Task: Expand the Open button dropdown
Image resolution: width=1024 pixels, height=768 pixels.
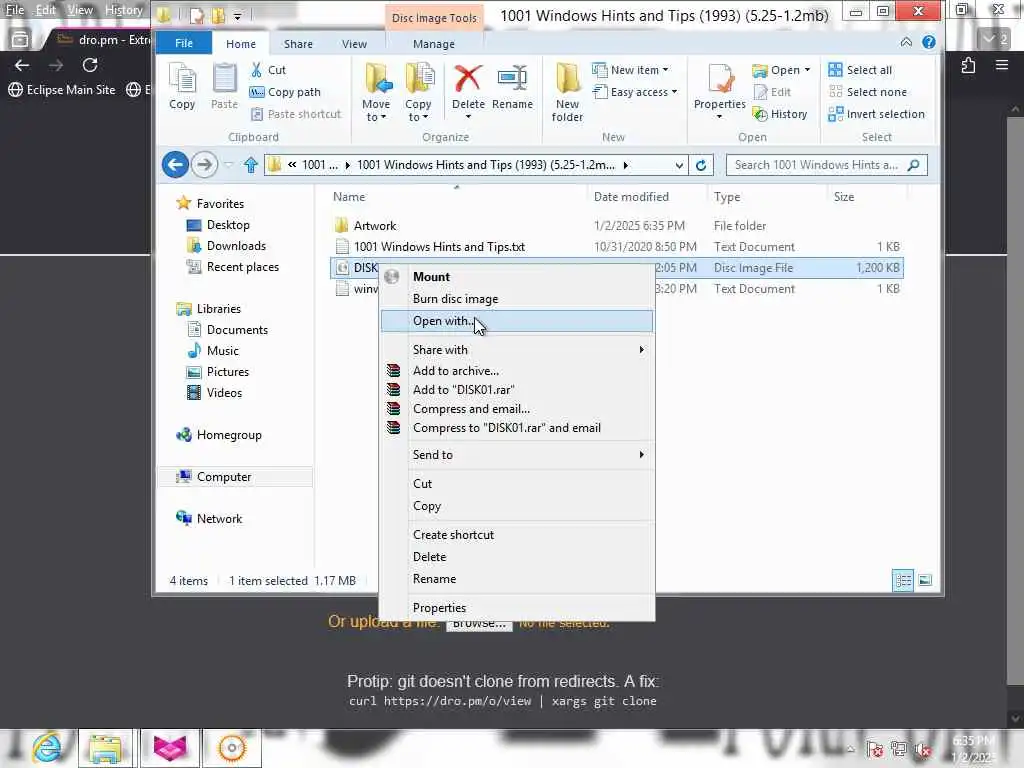Action: 807,70
